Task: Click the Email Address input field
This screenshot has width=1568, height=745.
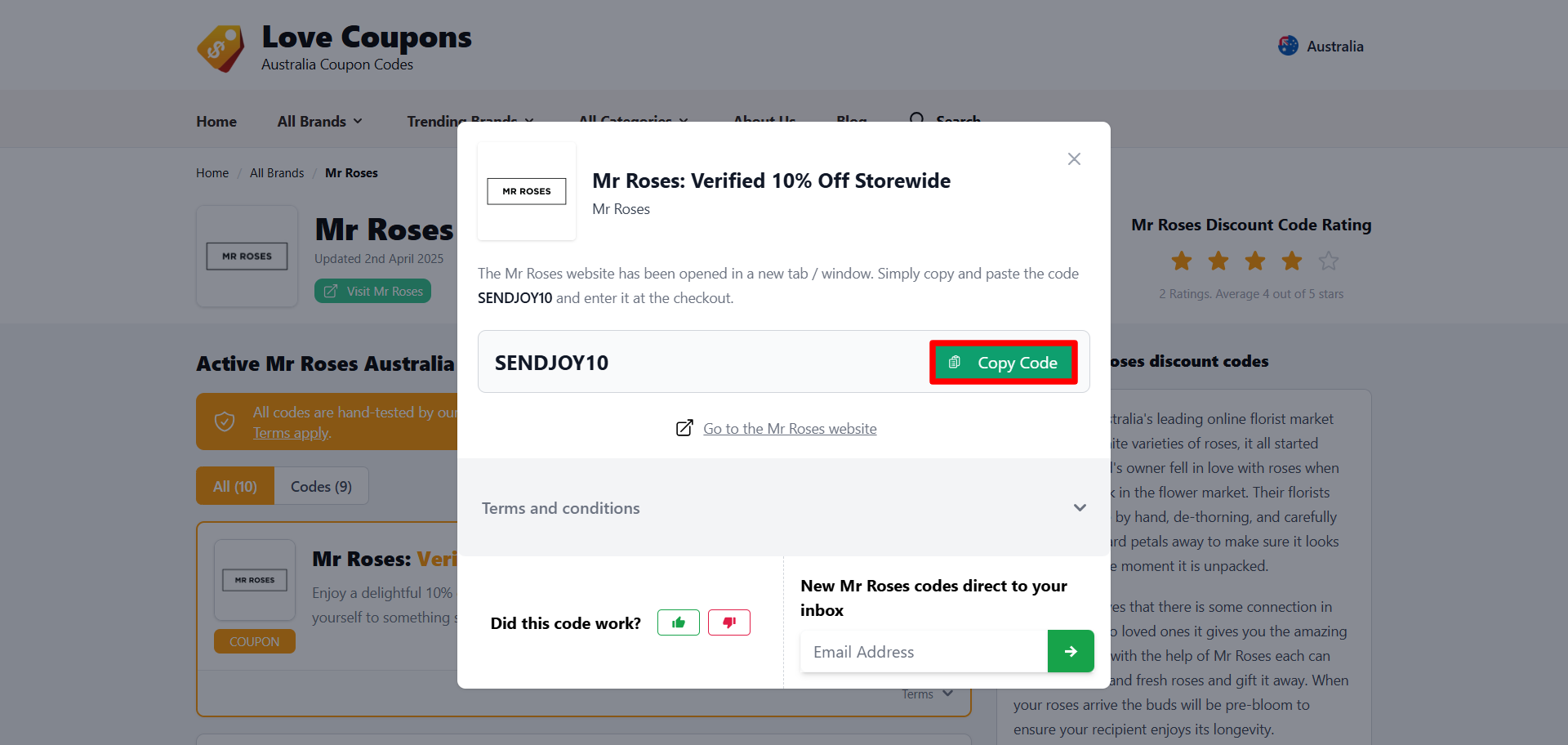Action: 924,651
